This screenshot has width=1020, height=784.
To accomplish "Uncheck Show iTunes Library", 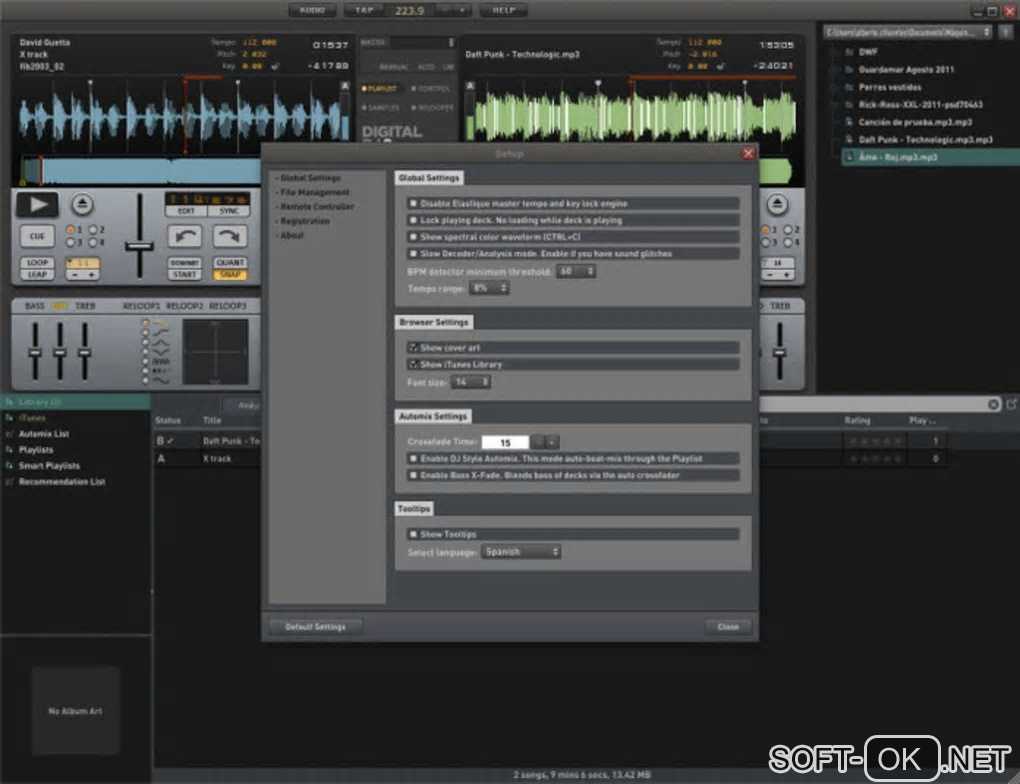I will [x=412, y=364].
